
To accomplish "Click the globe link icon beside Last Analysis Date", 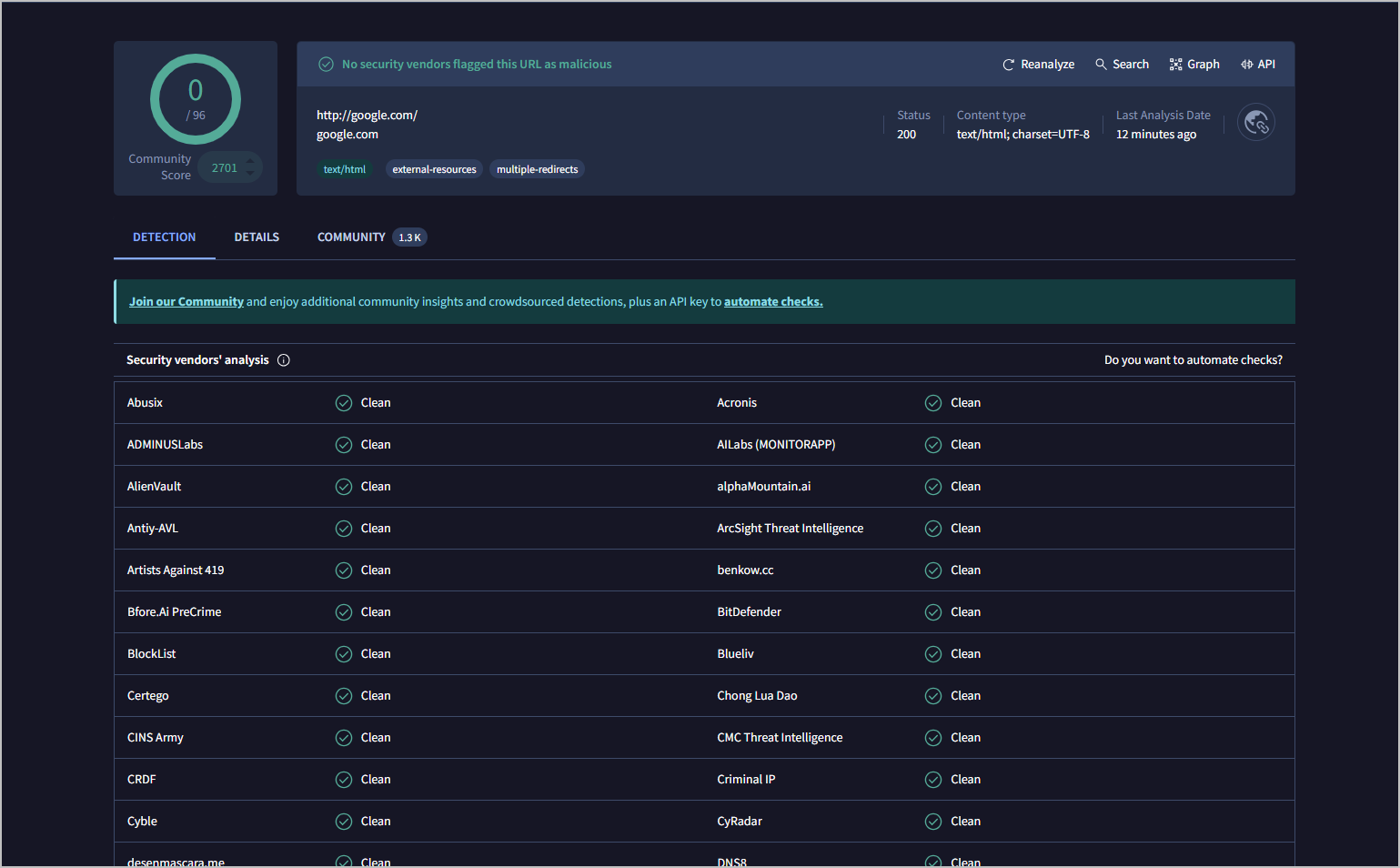I will (1256, 122).
